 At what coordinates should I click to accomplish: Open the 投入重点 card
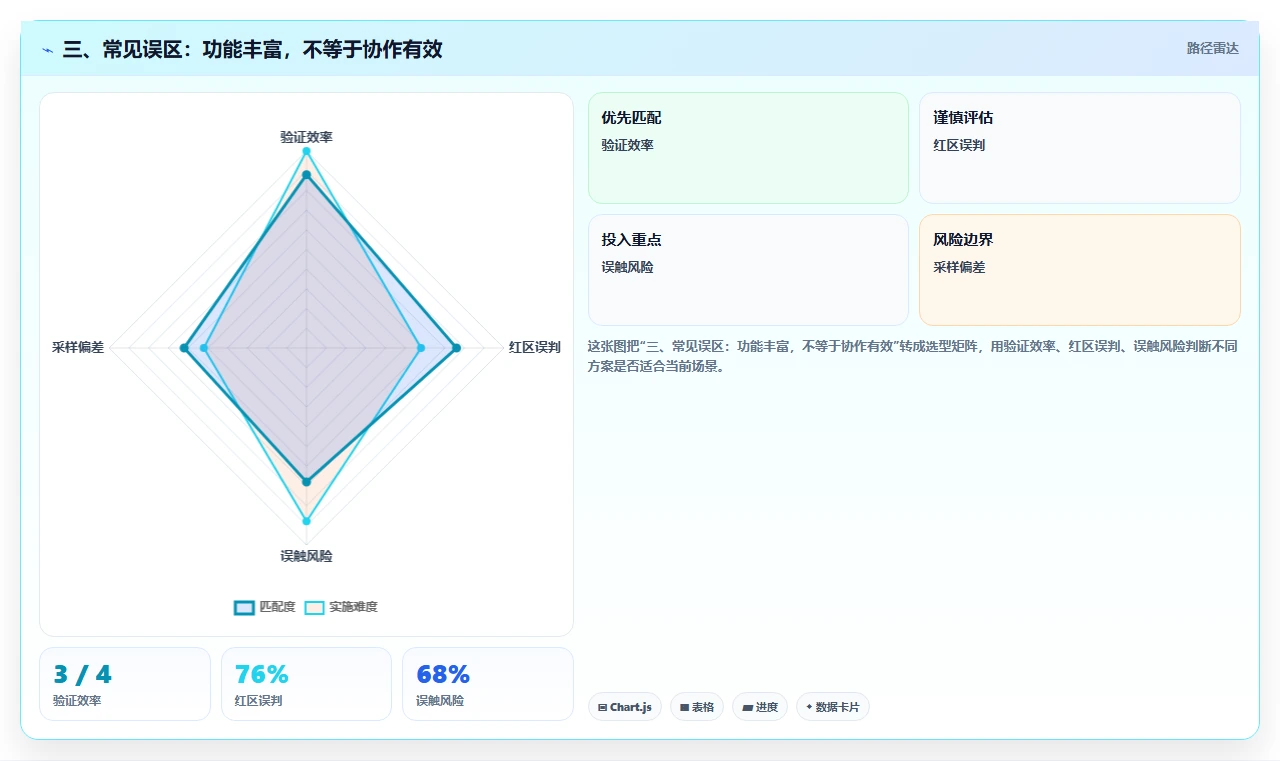click(x=748, y=270)
